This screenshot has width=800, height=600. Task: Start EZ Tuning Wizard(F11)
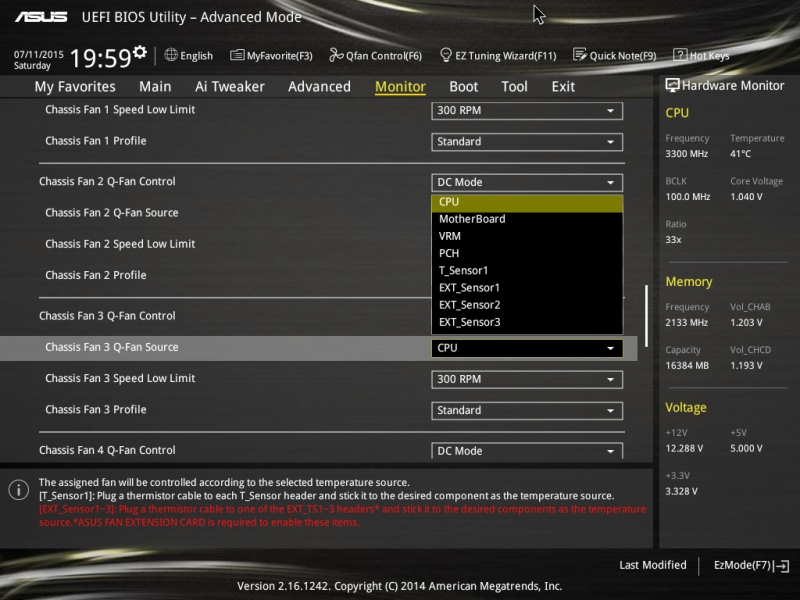[498, 56]
